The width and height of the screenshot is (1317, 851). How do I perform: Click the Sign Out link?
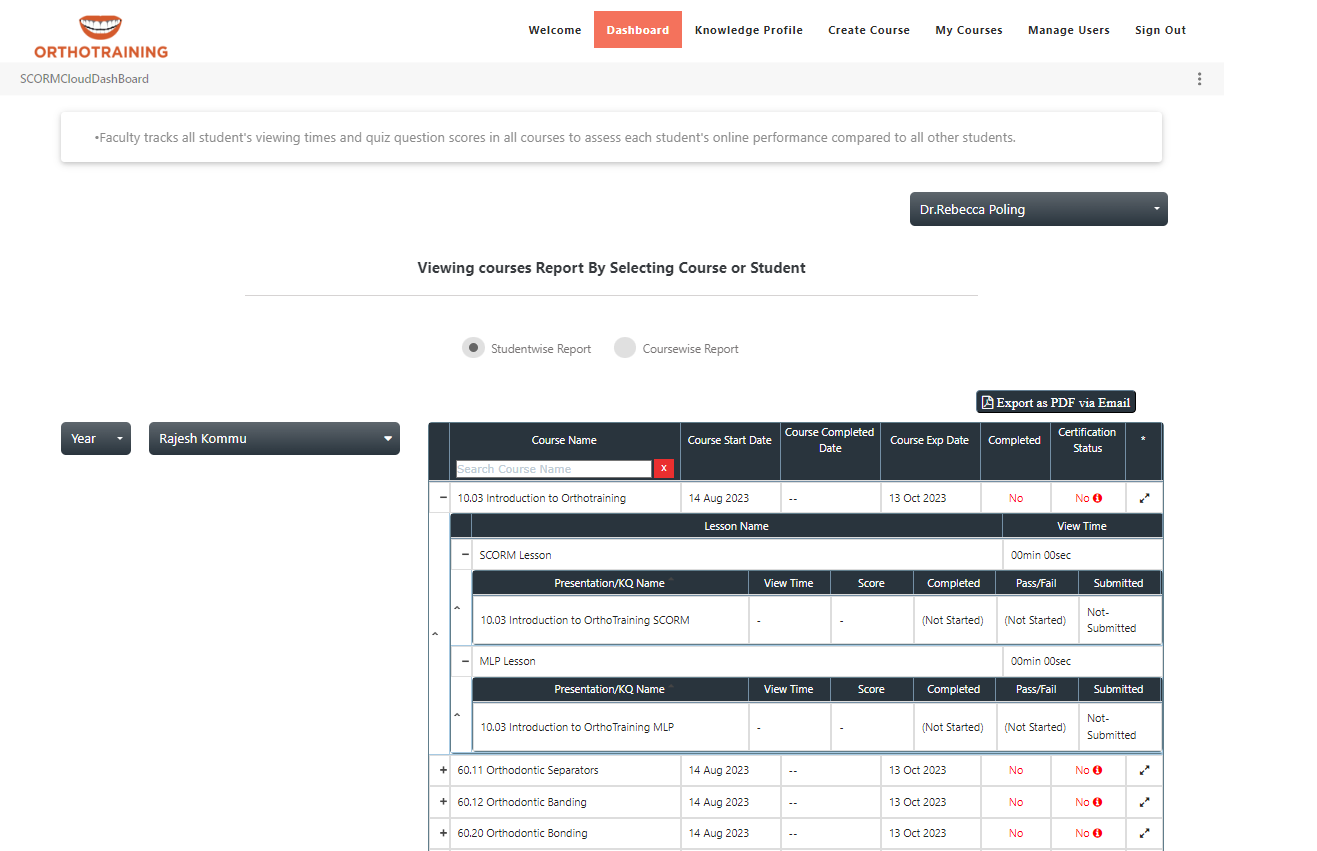(x=1160, y=30)
